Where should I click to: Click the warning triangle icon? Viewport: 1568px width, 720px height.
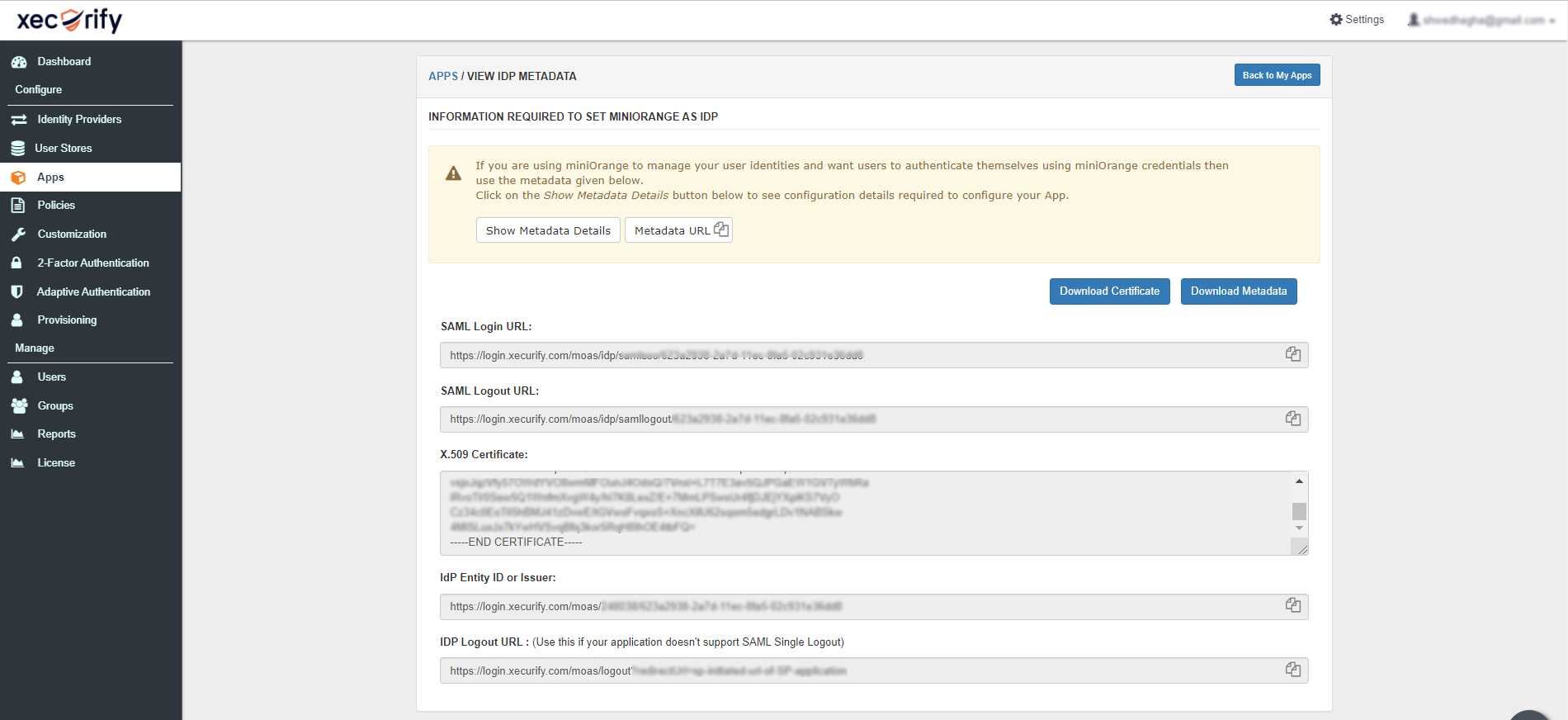(453, 173)
